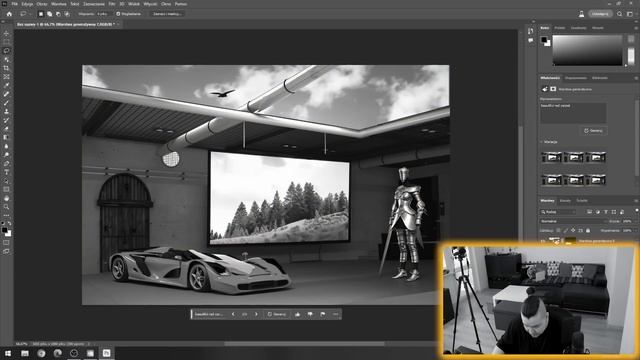Open the Normalna blend mode dropdown

click(573, 221)
